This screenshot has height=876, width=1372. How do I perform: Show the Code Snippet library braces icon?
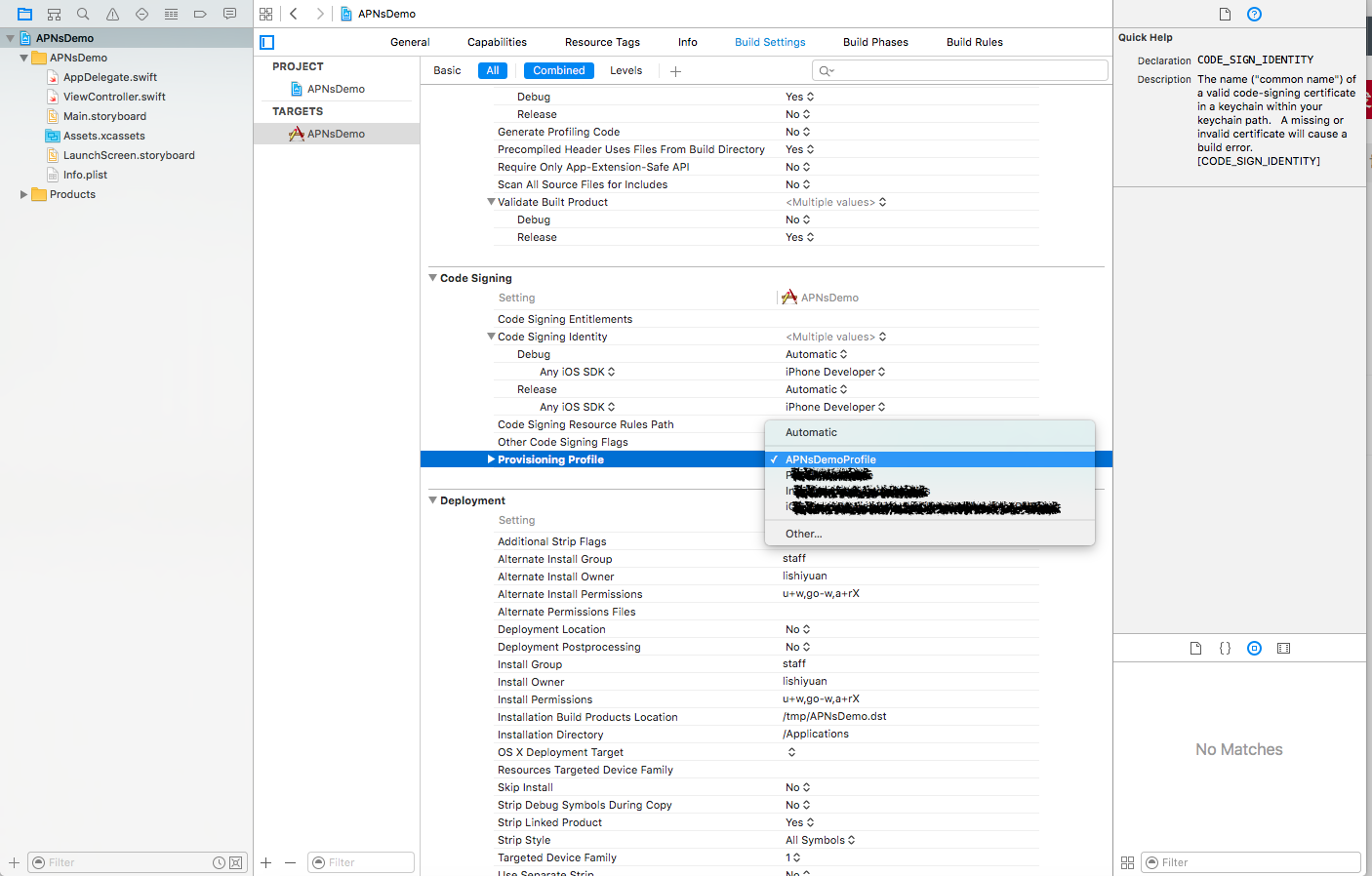coord(1225,648)
